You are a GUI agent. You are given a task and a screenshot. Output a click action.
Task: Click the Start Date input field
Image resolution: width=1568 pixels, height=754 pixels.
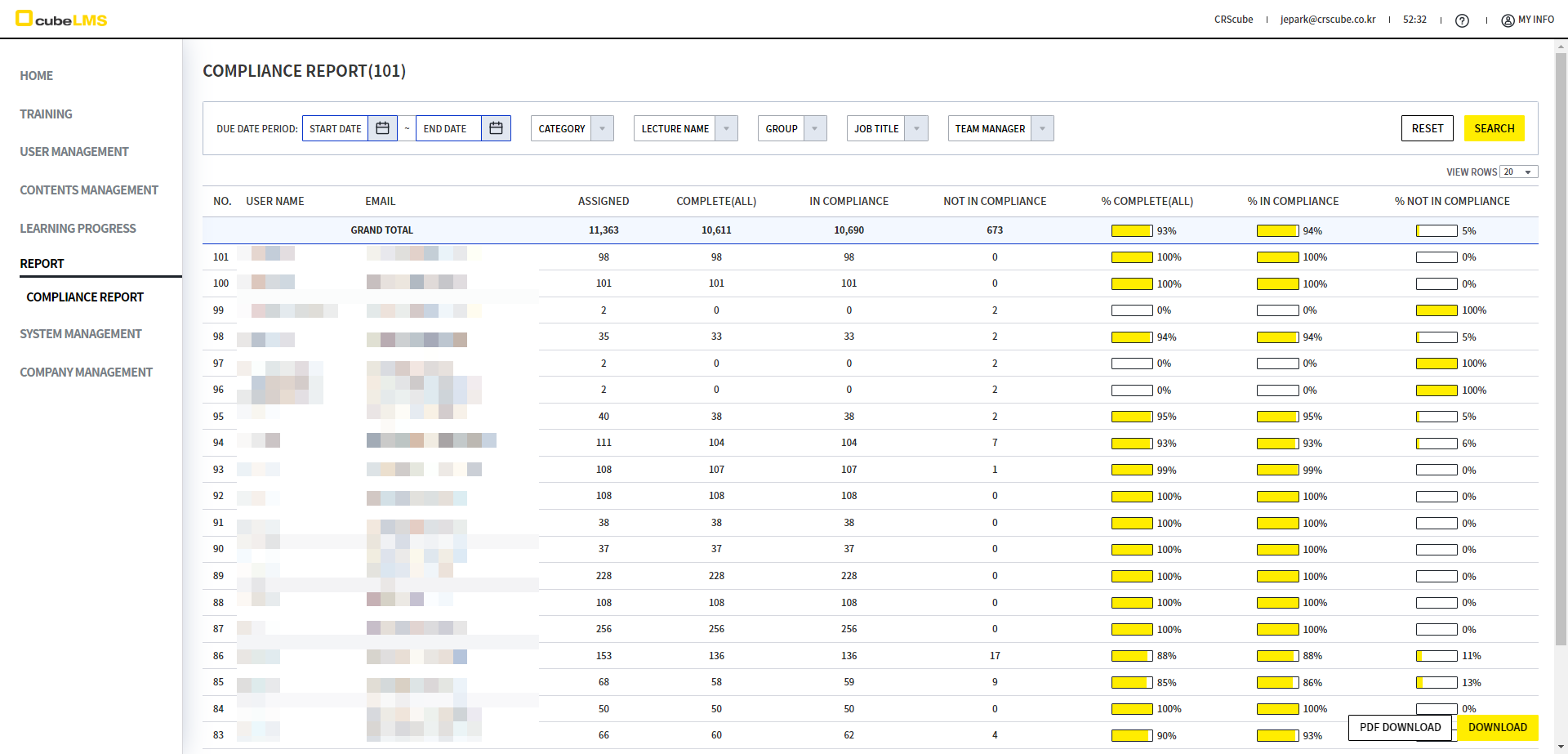(336, 128)
